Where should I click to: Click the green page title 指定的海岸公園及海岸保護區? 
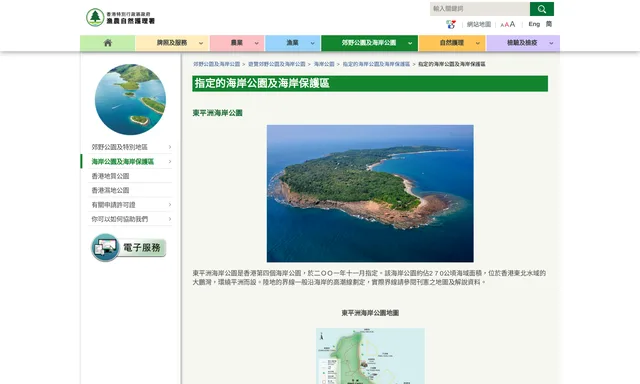click(x=262, y=83)
